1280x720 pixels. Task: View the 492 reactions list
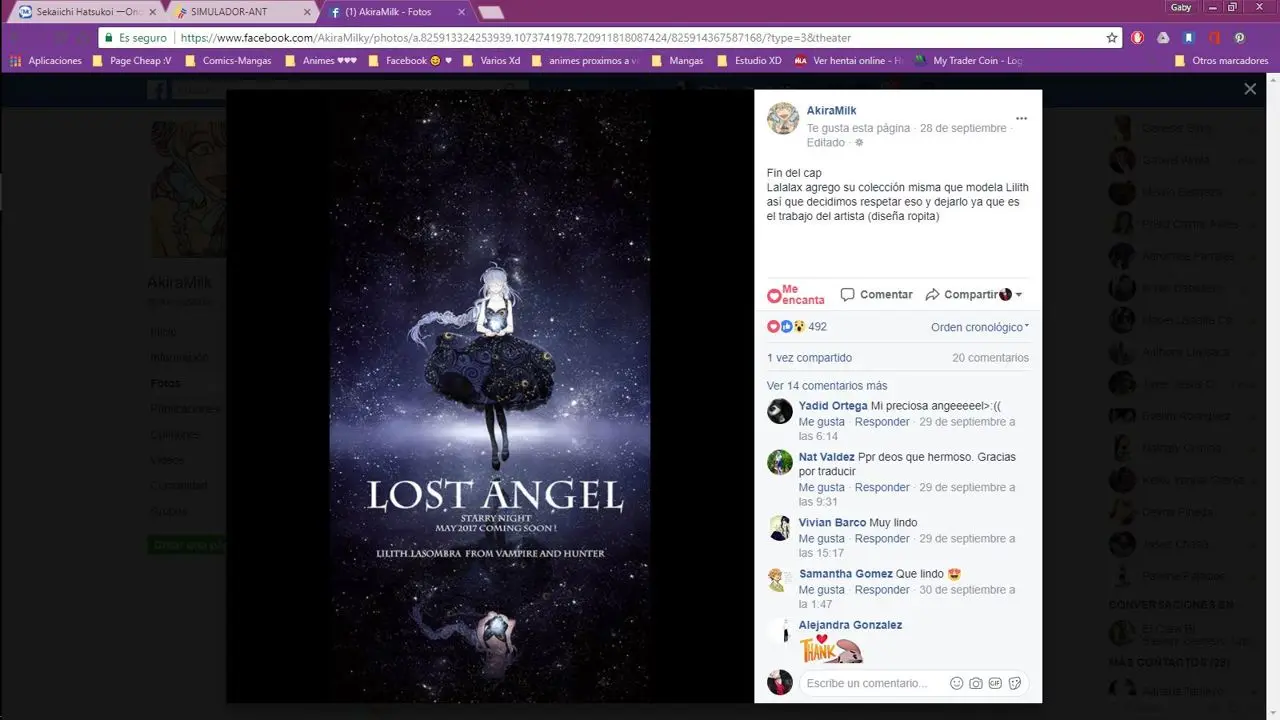point(817,327)
